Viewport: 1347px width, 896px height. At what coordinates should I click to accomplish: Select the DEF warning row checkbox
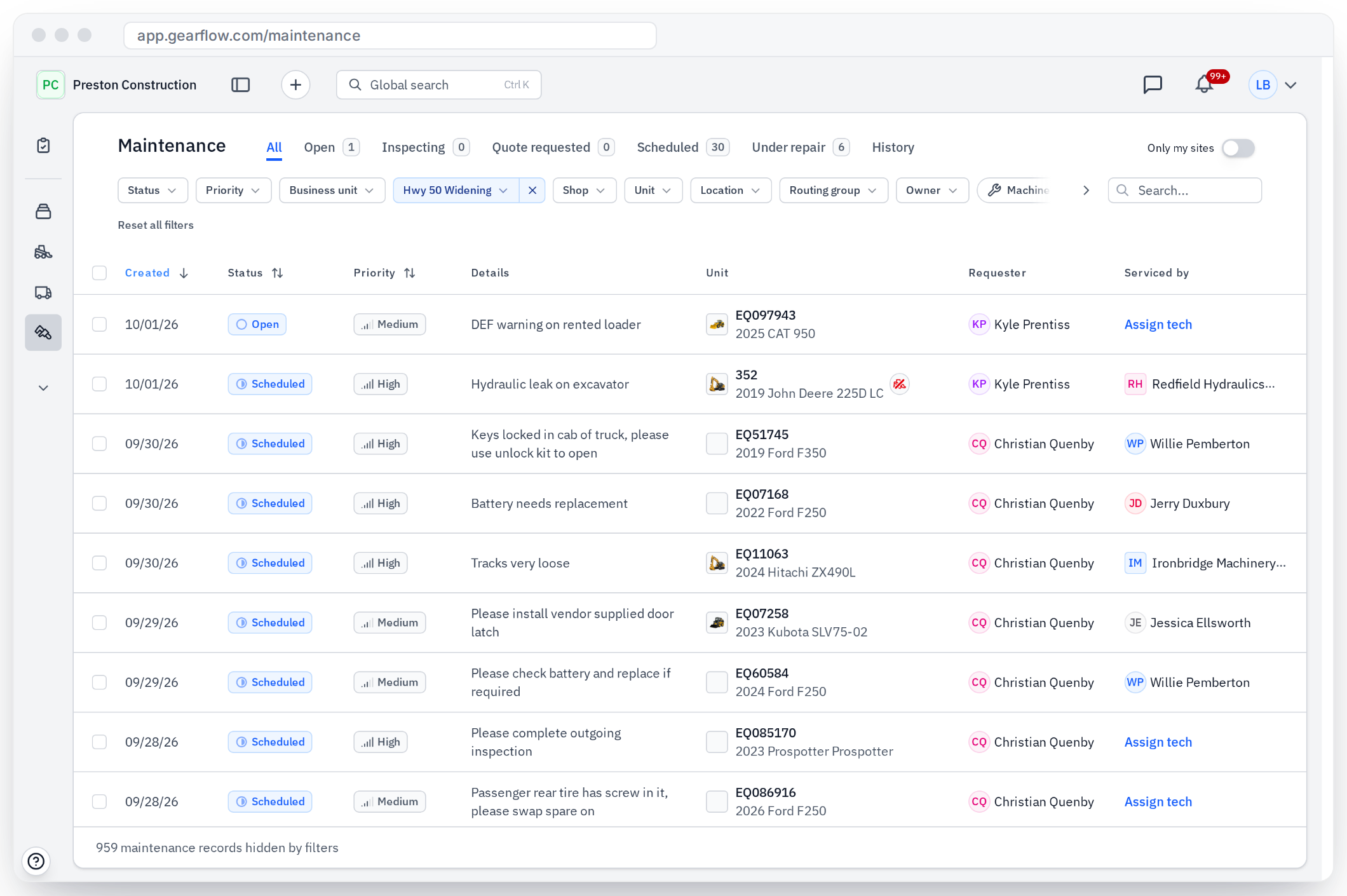(99, 324)
